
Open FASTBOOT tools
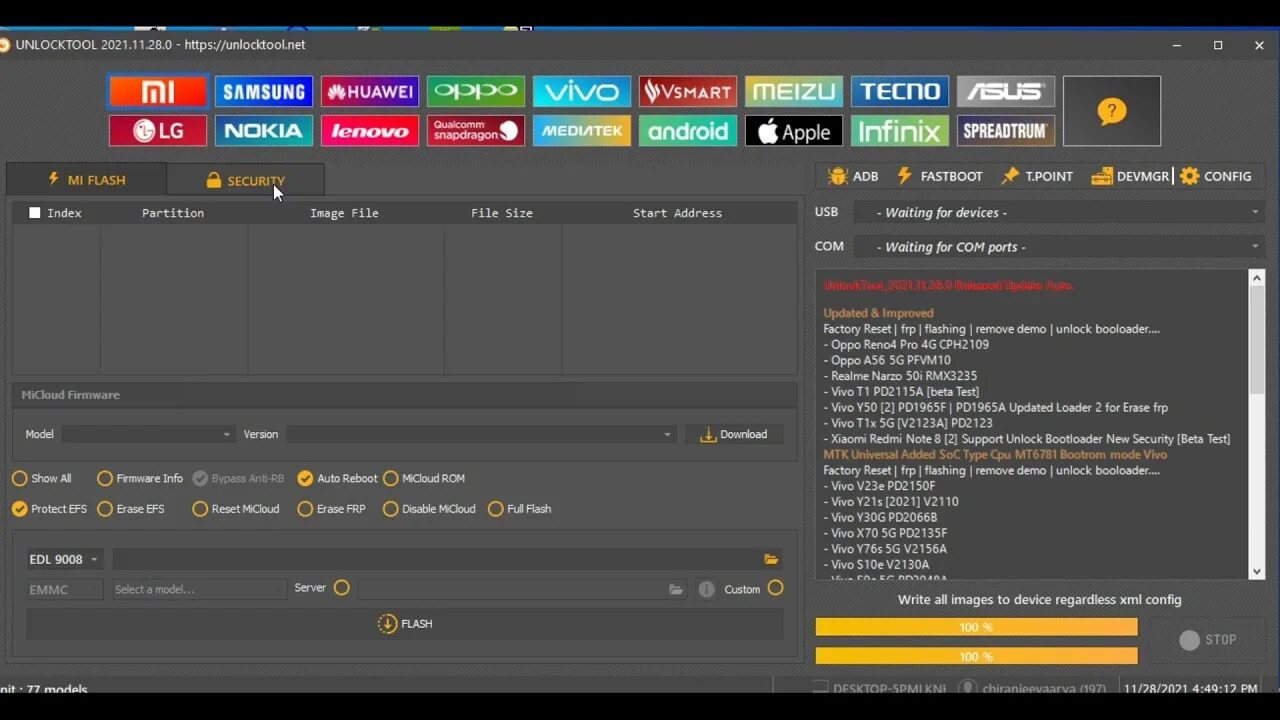[940, 176]
